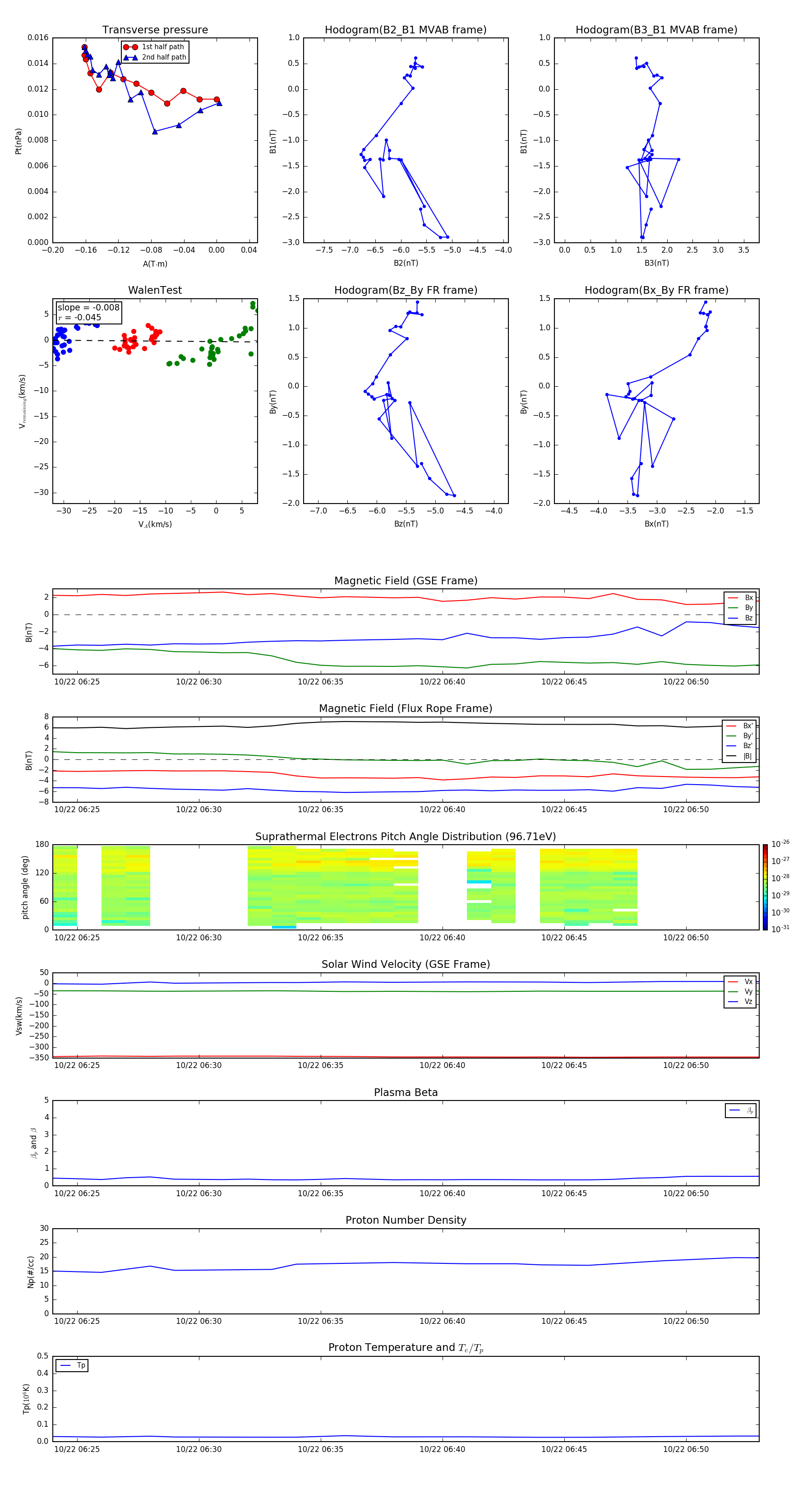Click the Hodogram(B2_B1 MVAB frame) title
Viewport: 812px width, 1489px height.
[406, 29]
